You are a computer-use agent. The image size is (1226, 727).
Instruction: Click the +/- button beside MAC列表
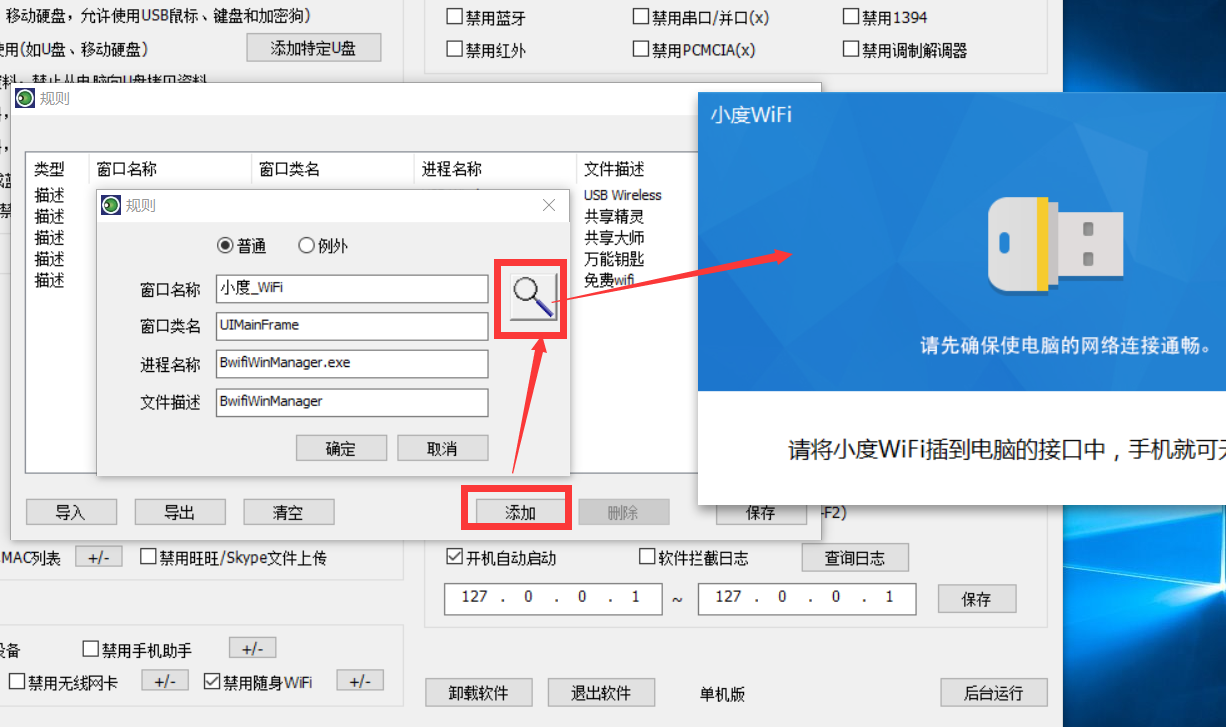click(98, 557)
